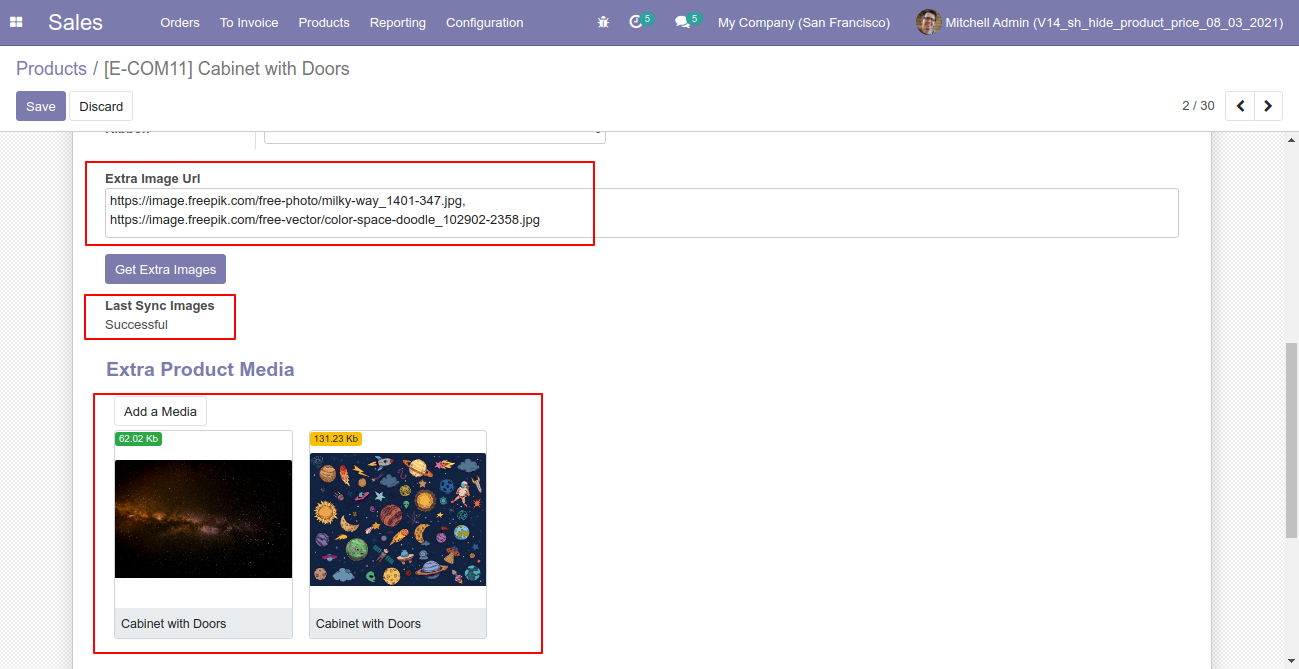
Task: Discard the product changes
Action: click(x=101, y=106)
